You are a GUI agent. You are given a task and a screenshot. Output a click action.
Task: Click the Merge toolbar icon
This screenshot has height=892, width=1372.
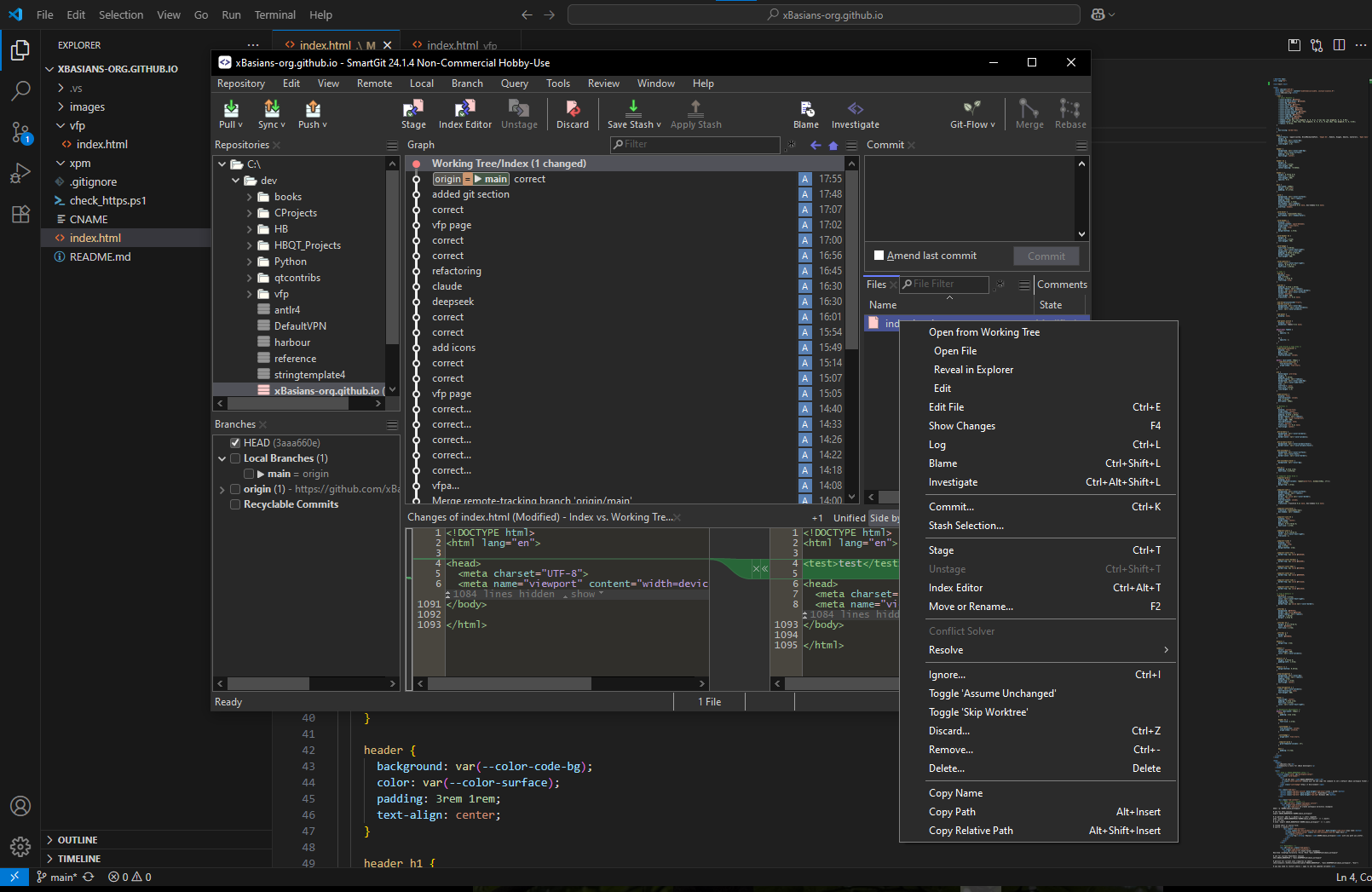1029,114
